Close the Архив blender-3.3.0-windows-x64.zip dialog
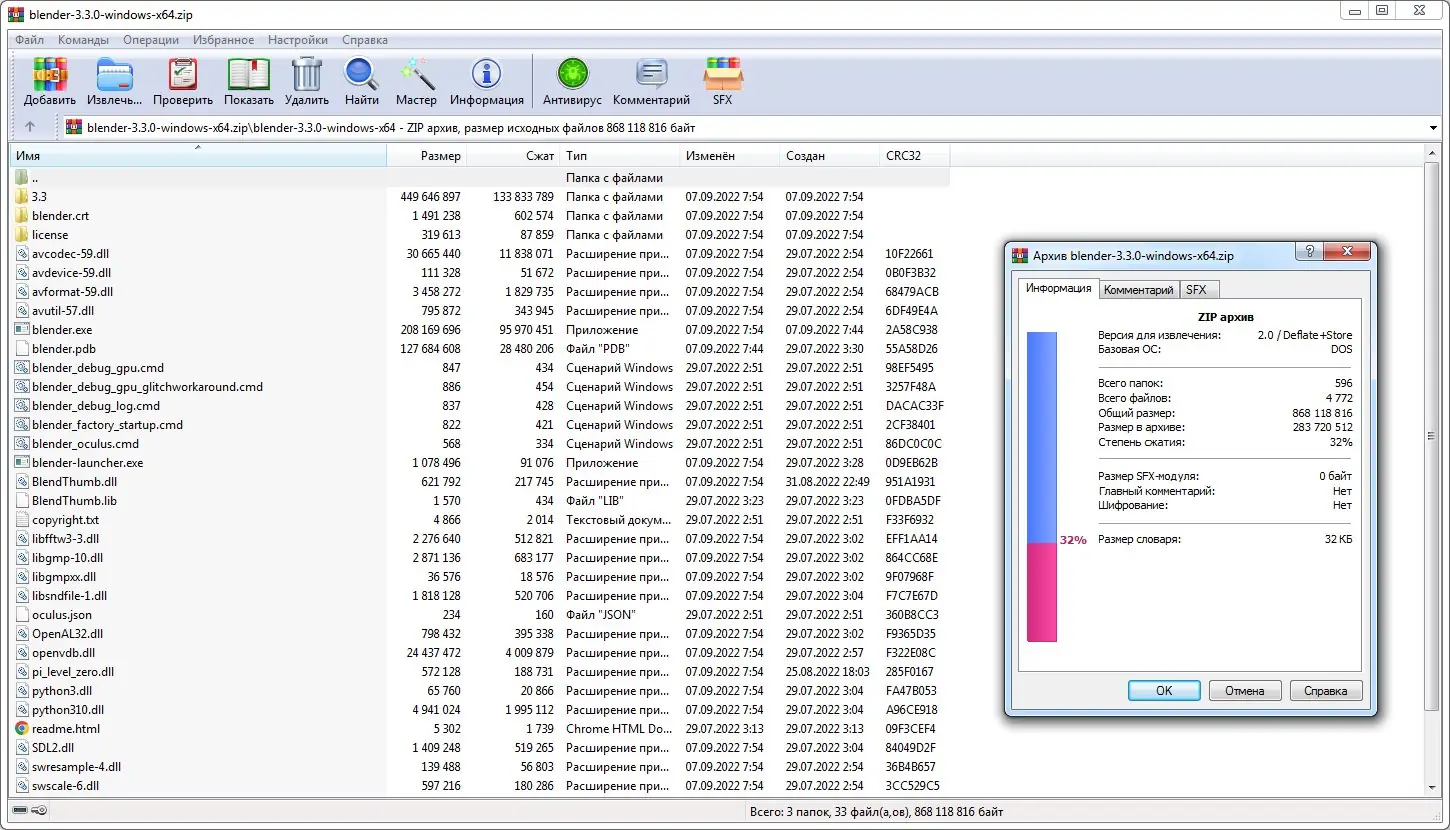The image size is (1450, 830). 1347,252
